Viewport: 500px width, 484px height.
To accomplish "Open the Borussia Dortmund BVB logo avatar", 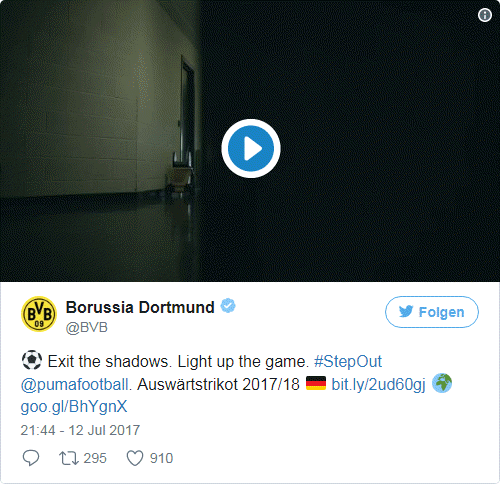I will point(39,314).
